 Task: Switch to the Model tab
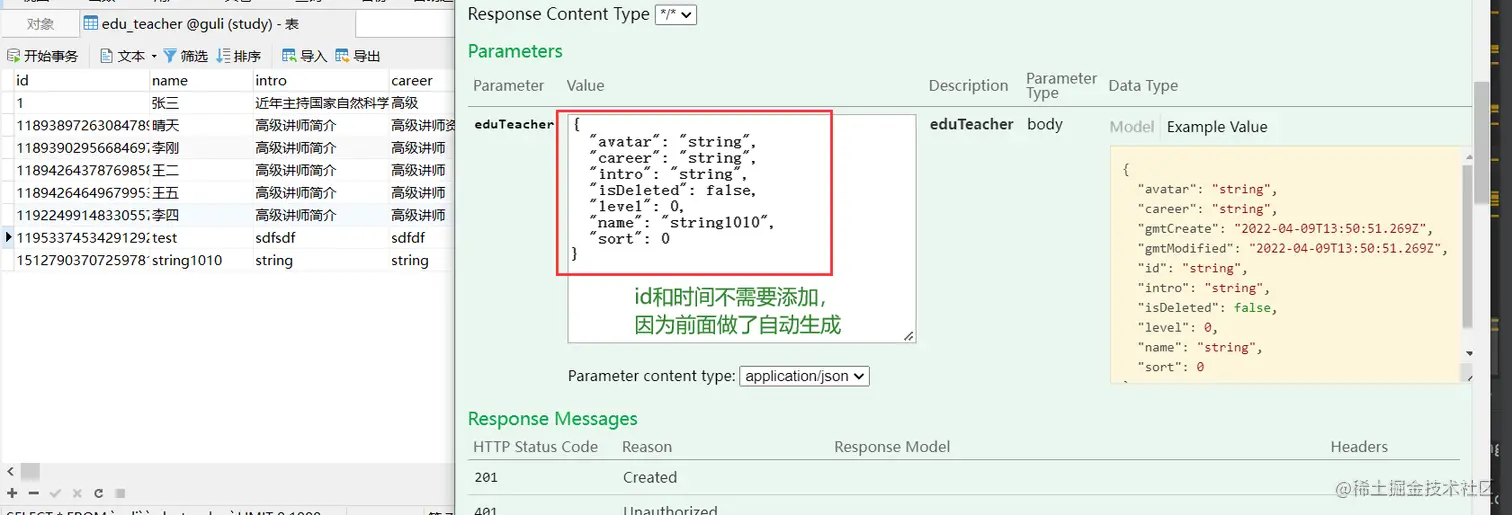point(1132,127)
